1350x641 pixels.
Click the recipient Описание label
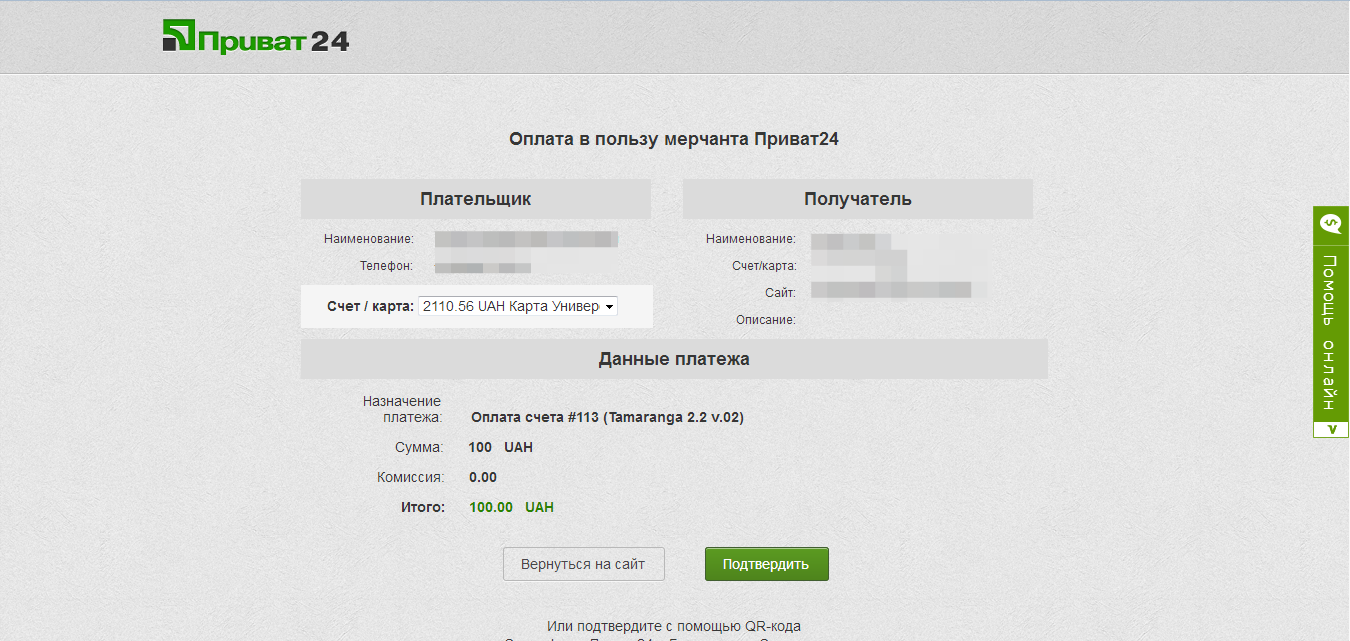tap(766, 320)
